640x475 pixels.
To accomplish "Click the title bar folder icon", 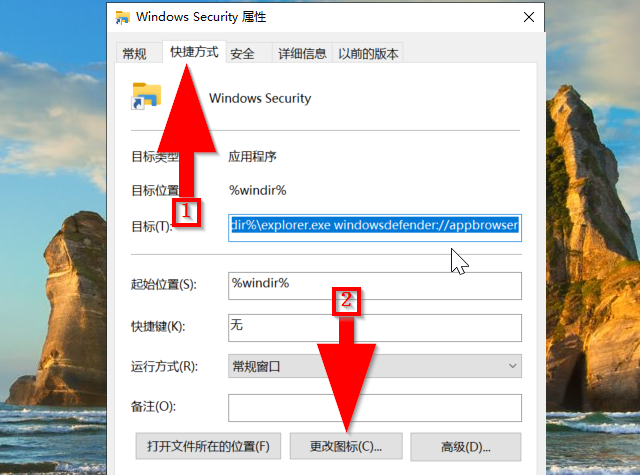I will (122, 17).
